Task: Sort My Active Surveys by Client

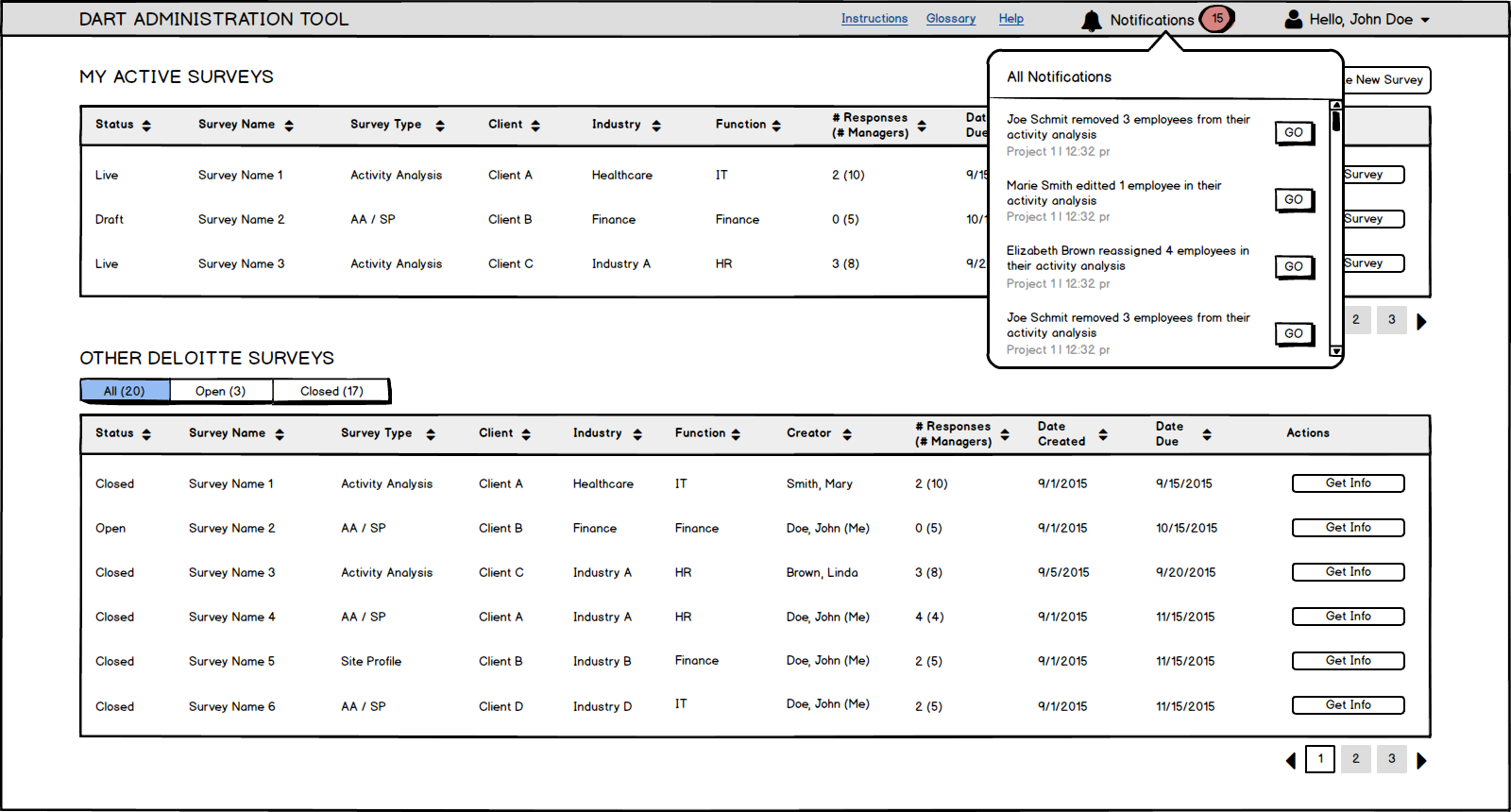Action: (x=535, y=126)
